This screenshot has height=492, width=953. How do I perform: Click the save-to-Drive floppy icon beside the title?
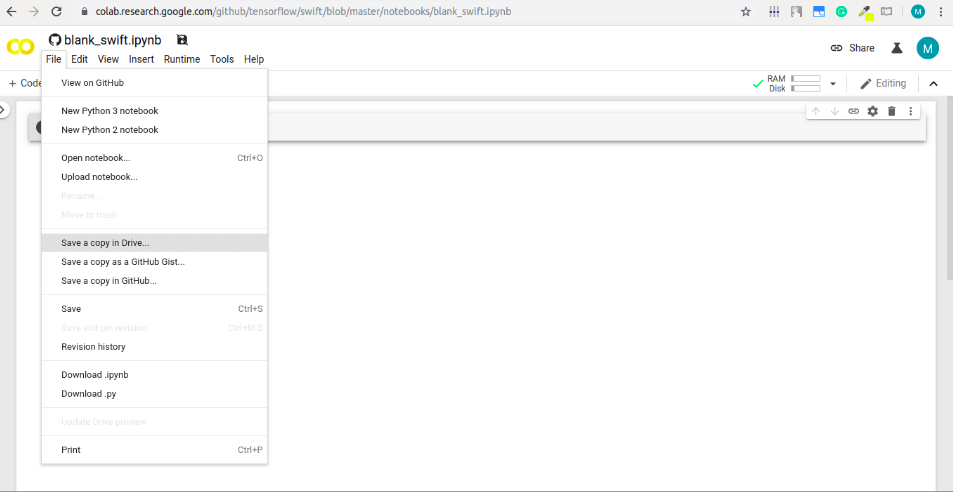(x=182, y=40)
